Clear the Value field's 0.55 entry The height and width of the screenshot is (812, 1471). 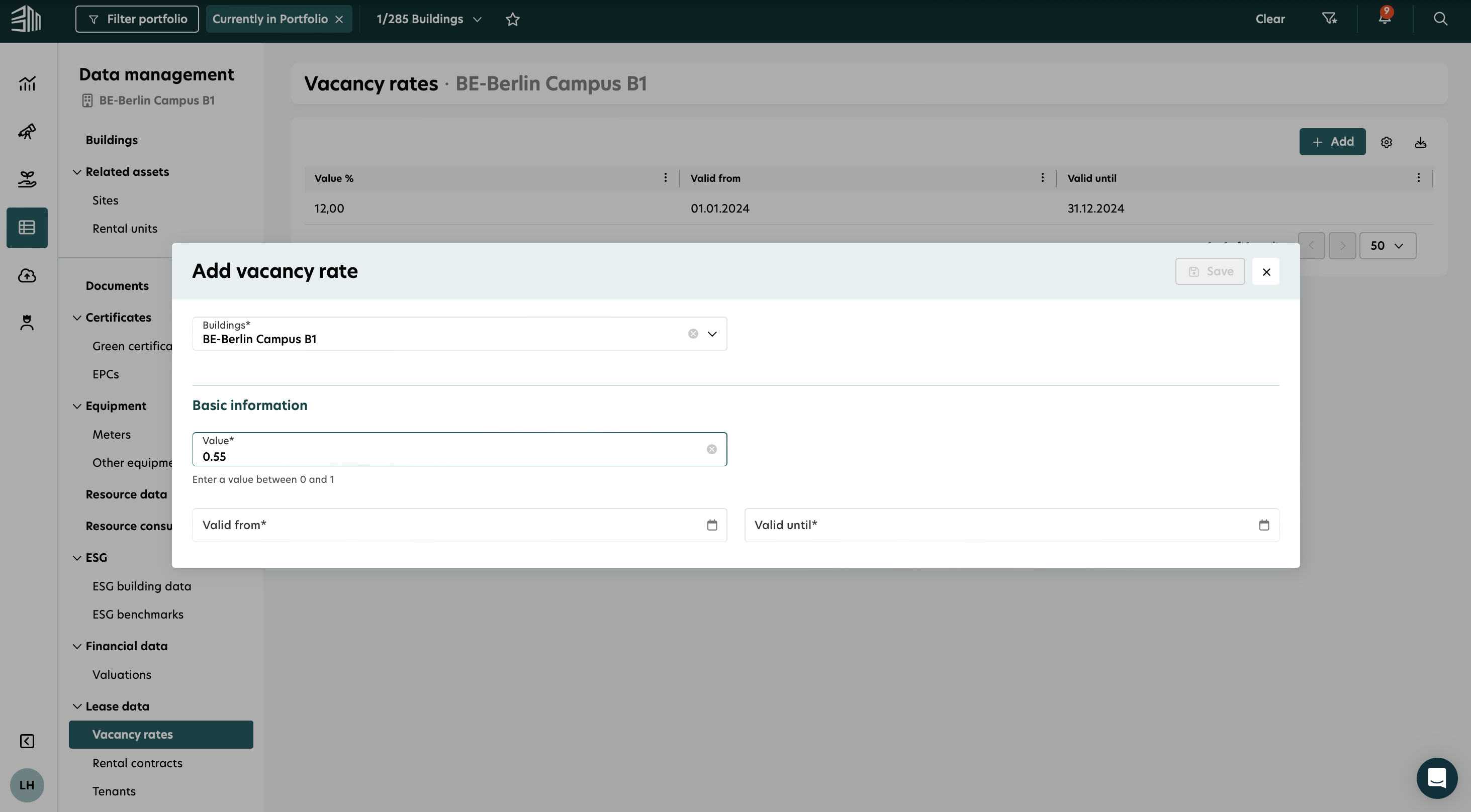711,450
